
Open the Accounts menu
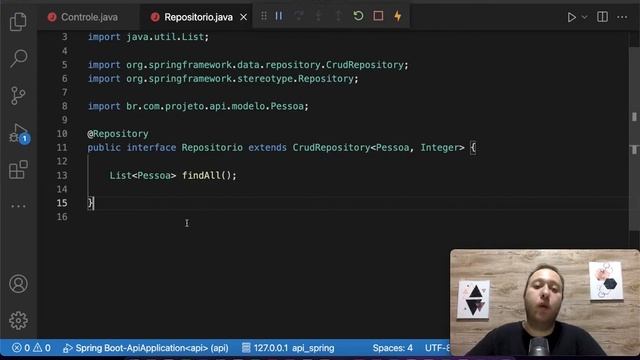[18, 284]
